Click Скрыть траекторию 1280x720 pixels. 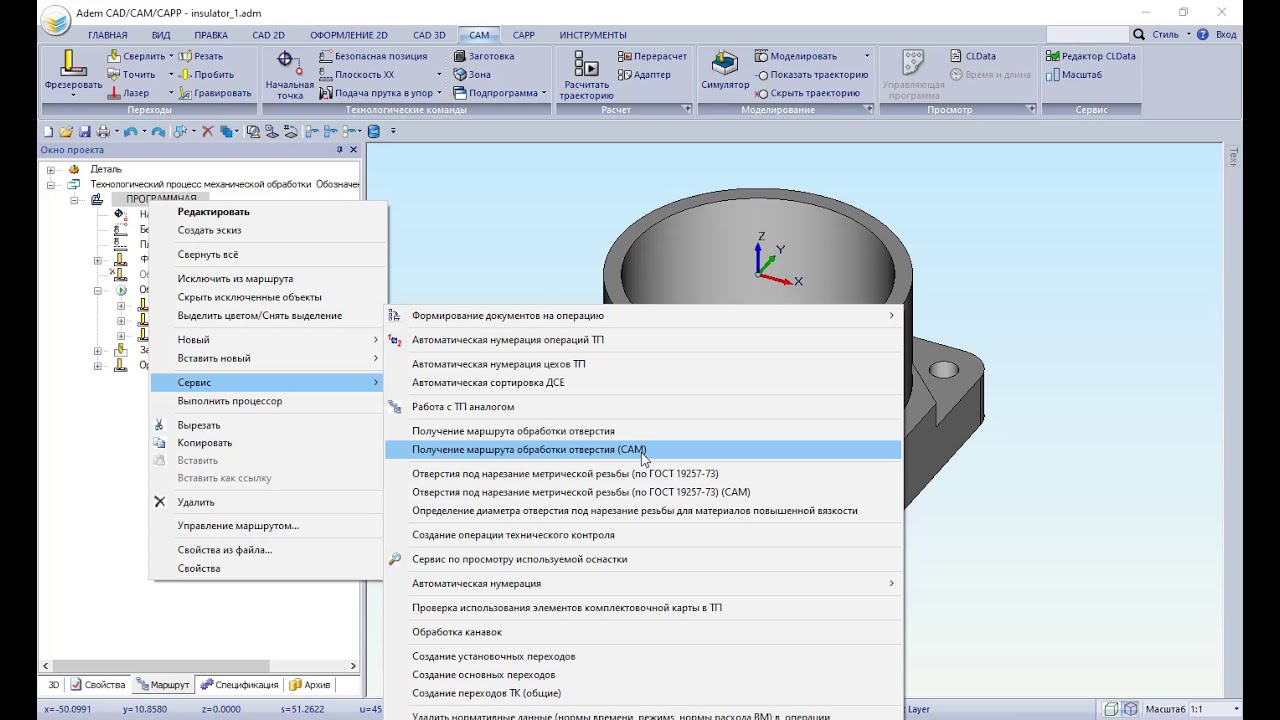[x=808, y=93]
